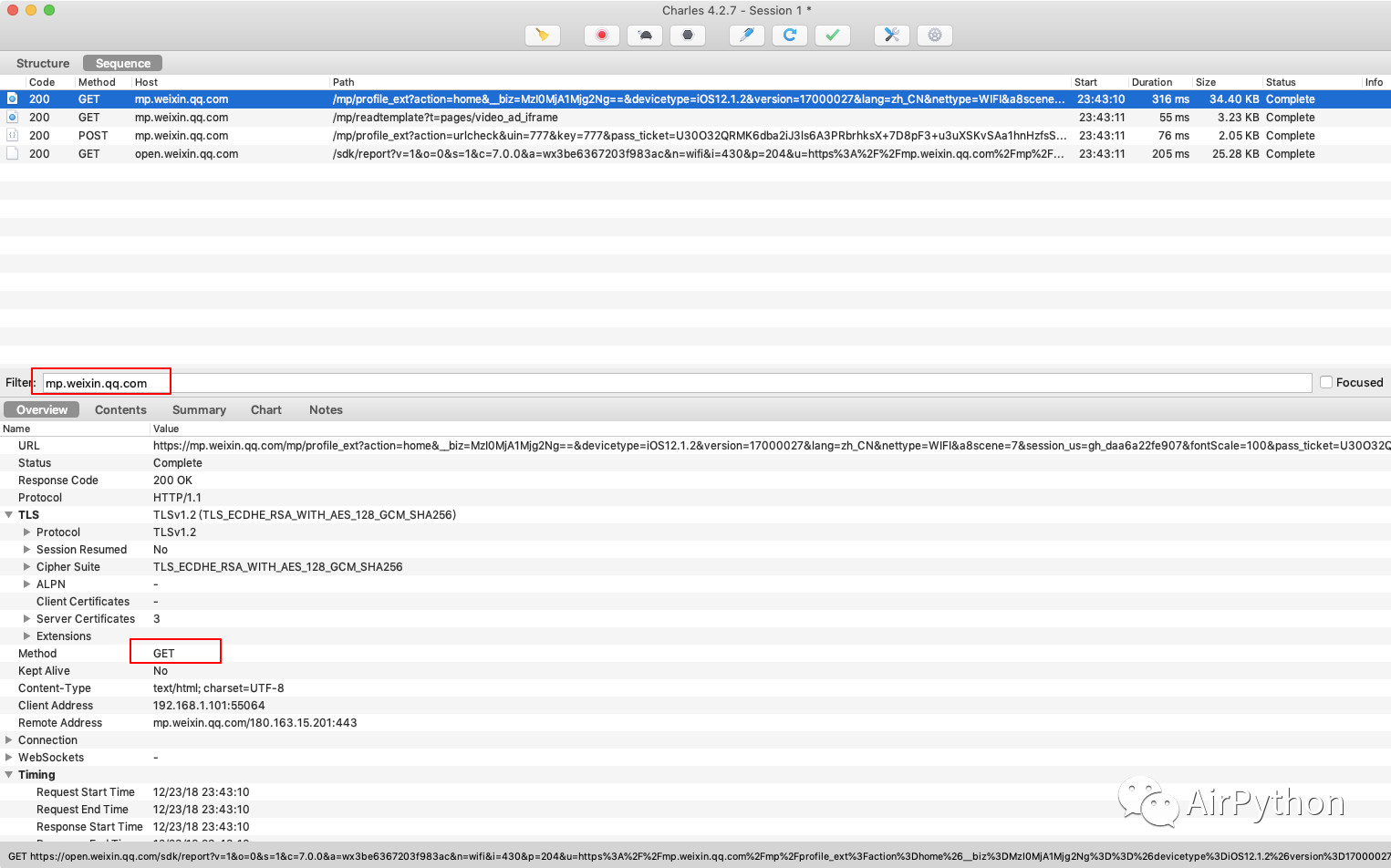Expand the ALPN row
The height and width of the screenshot is (868, 1391).
point(27,584)
